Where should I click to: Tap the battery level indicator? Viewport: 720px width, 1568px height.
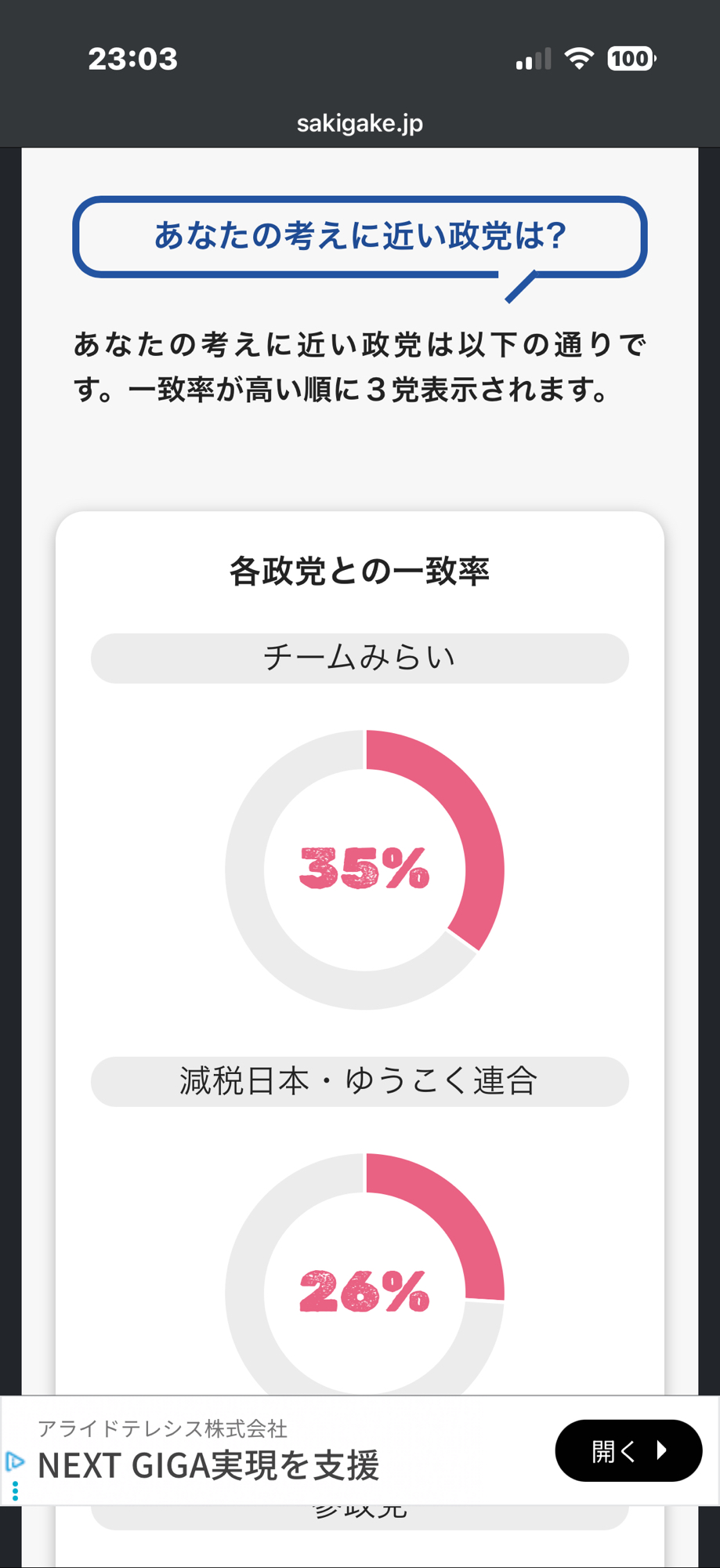(631, 59)
